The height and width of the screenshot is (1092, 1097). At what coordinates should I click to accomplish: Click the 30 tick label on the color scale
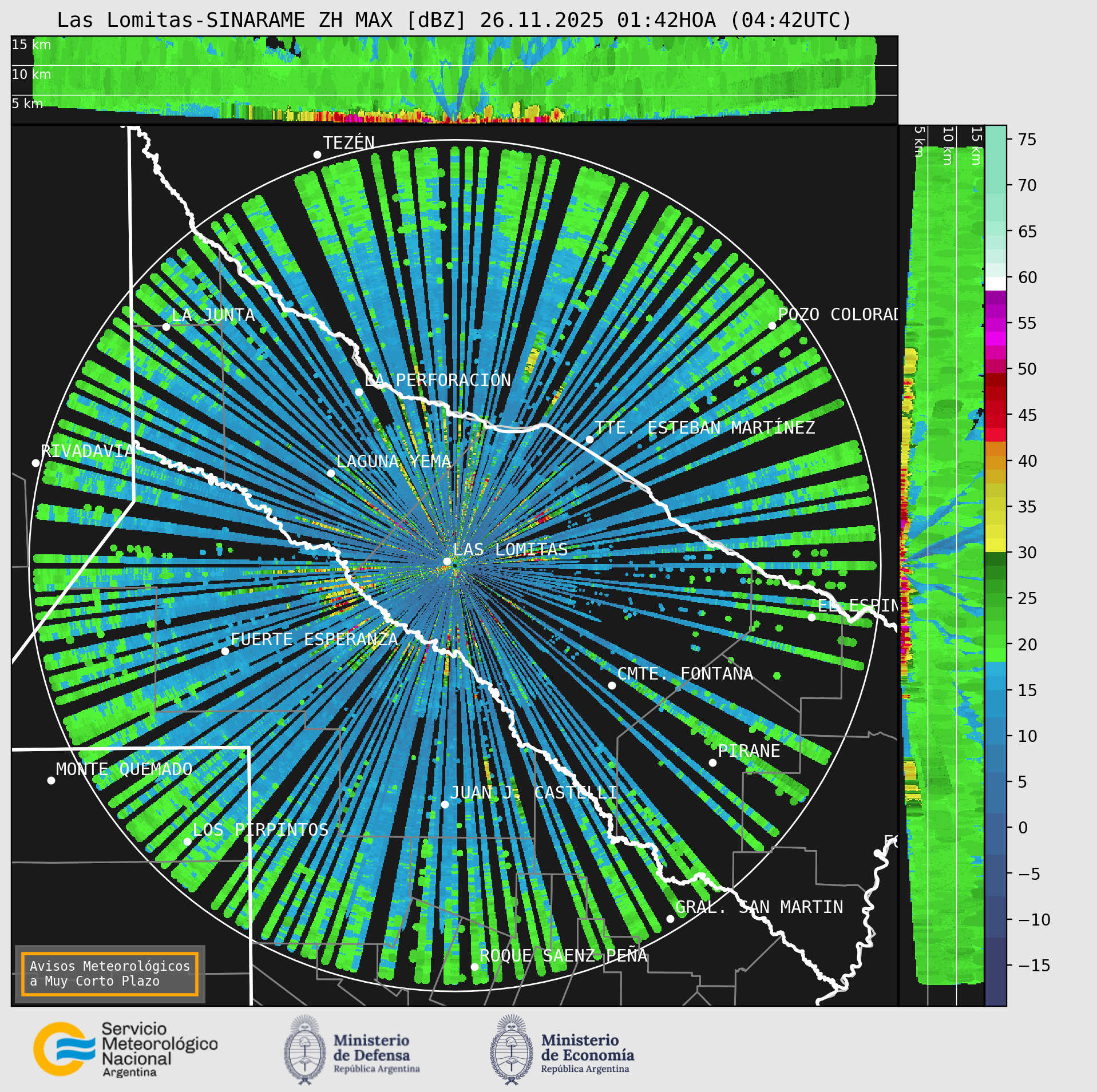(x=1028, y=553)
